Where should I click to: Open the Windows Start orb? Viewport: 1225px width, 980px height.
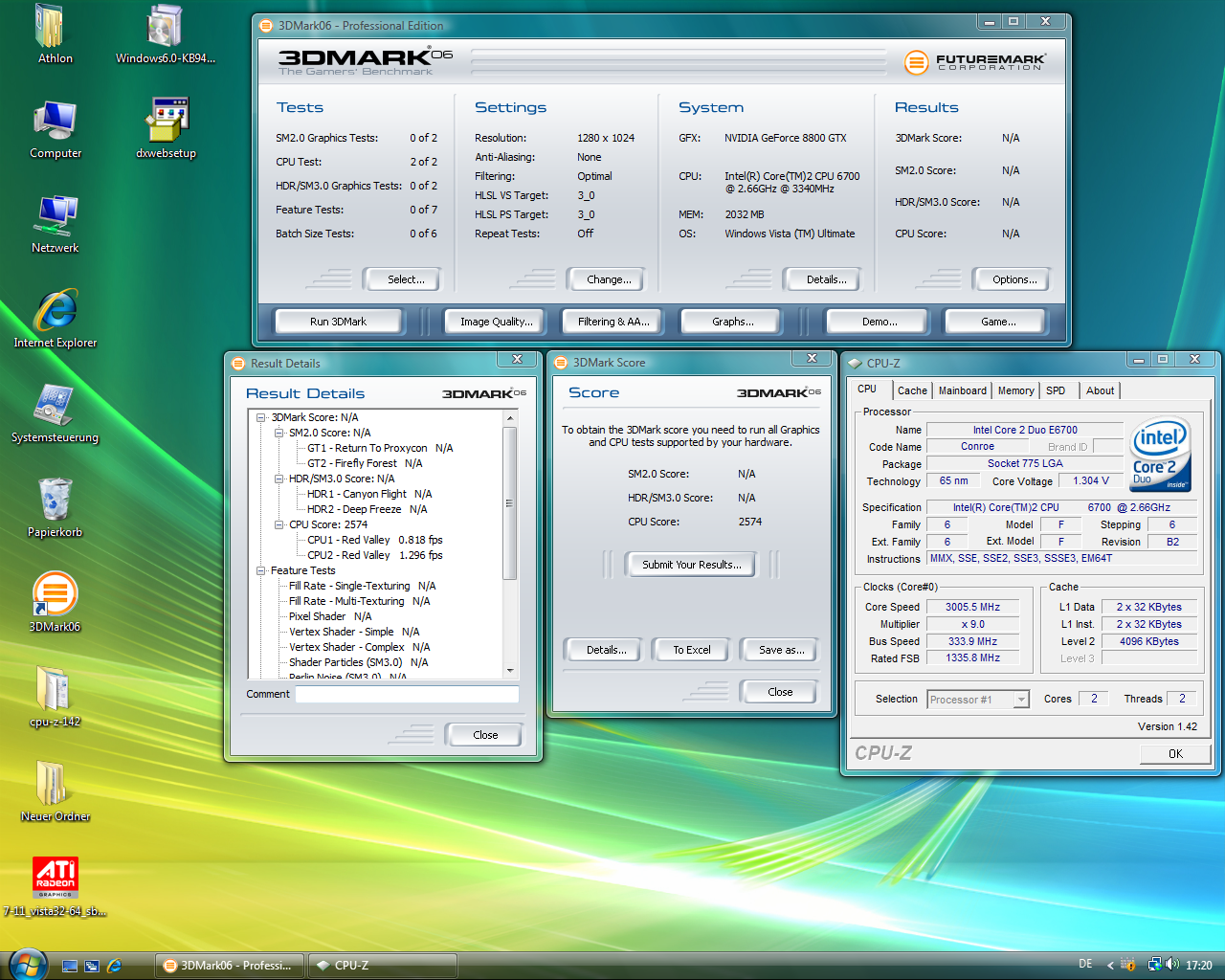point(27,965)
